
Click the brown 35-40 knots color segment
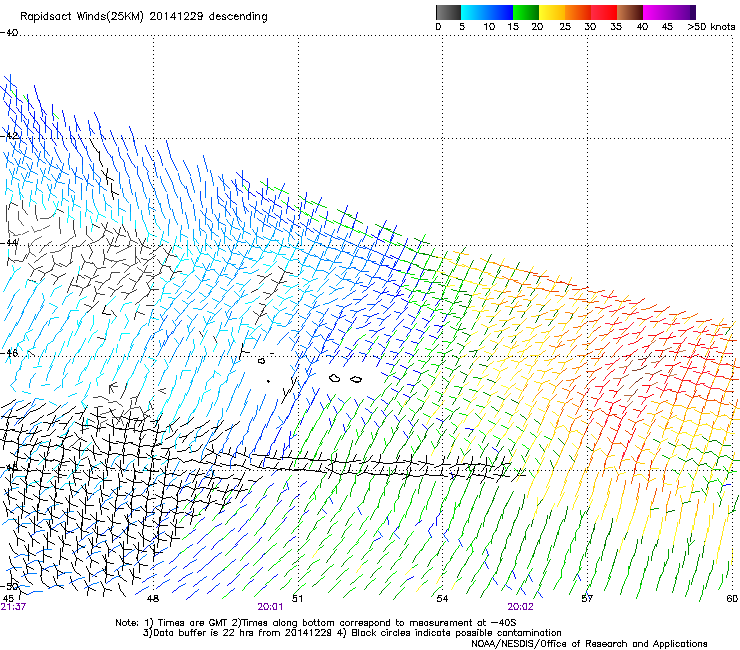click(630, 12)
